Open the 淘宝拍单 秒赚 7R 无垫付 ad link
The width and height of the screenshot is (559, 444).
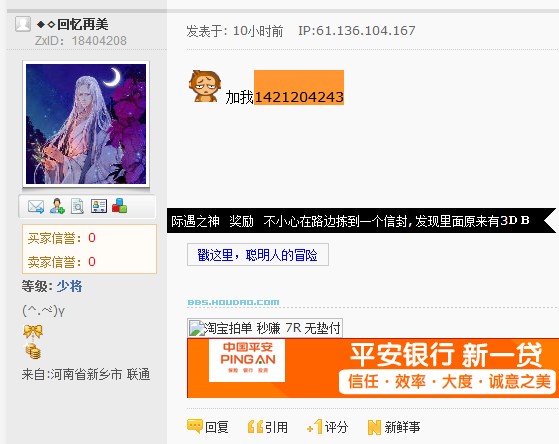pyautogui.click(x=265, y=328)
